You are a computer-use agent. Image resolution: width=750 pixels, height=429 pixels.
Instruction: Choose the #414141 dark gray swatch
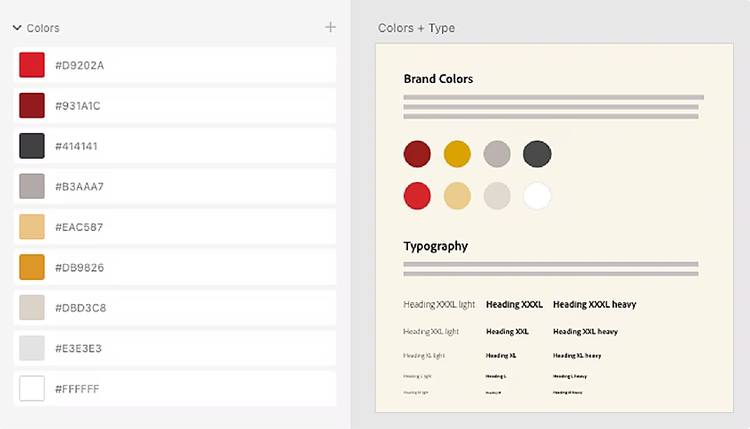[32, 146]
